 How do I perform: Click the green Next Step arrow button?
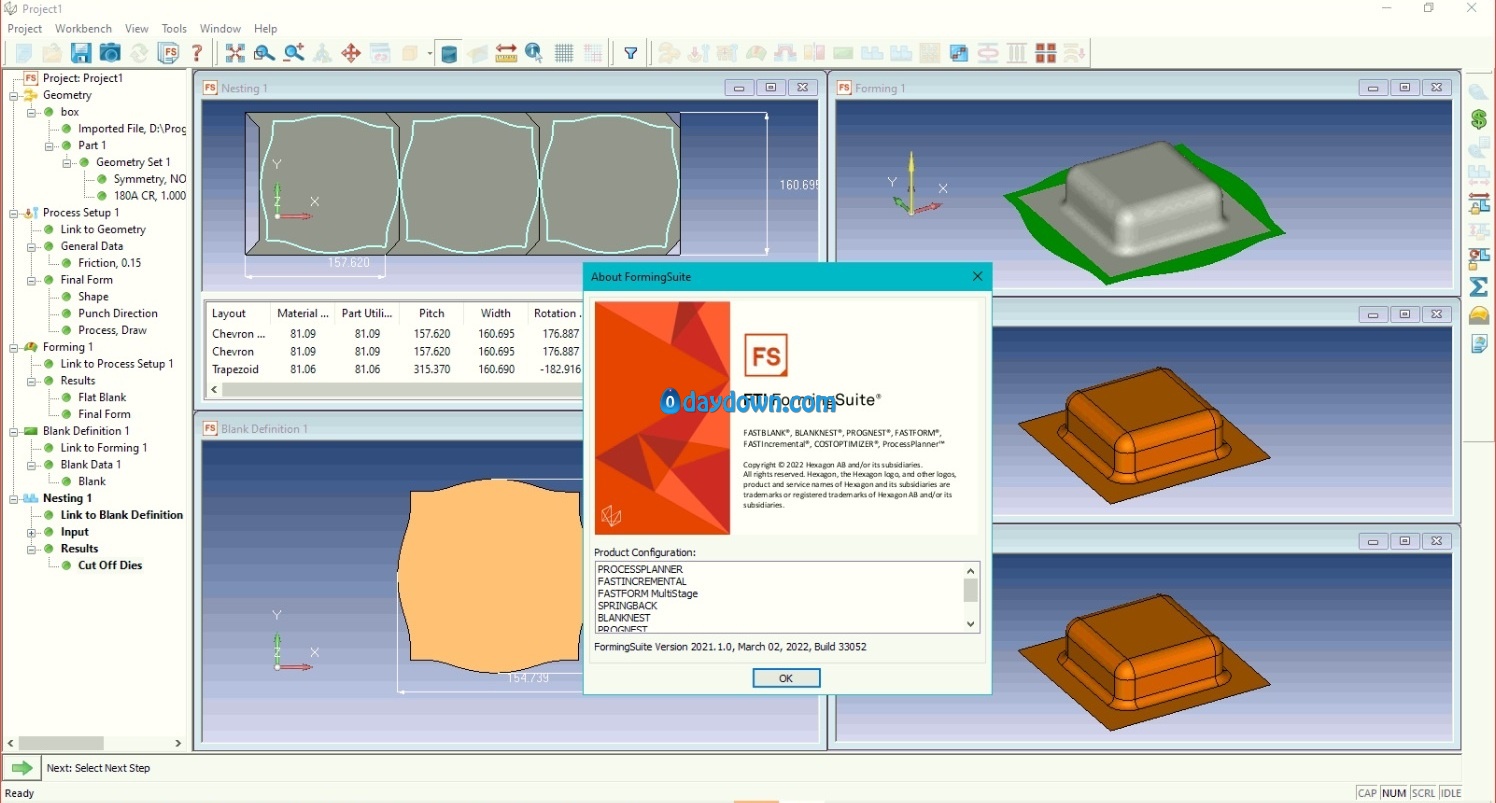click(x=21, y=768)
